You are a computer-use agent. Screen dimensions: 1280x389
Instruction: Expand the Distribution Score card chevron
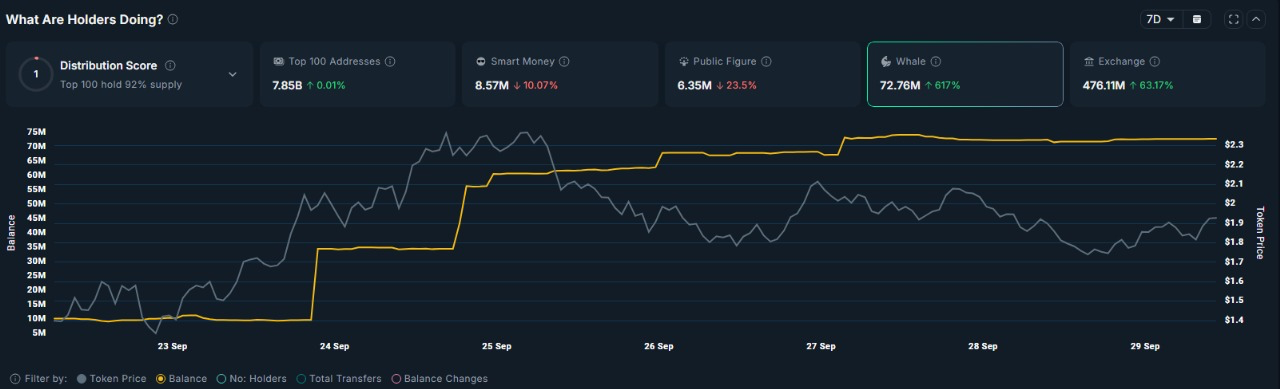[233, 74]
